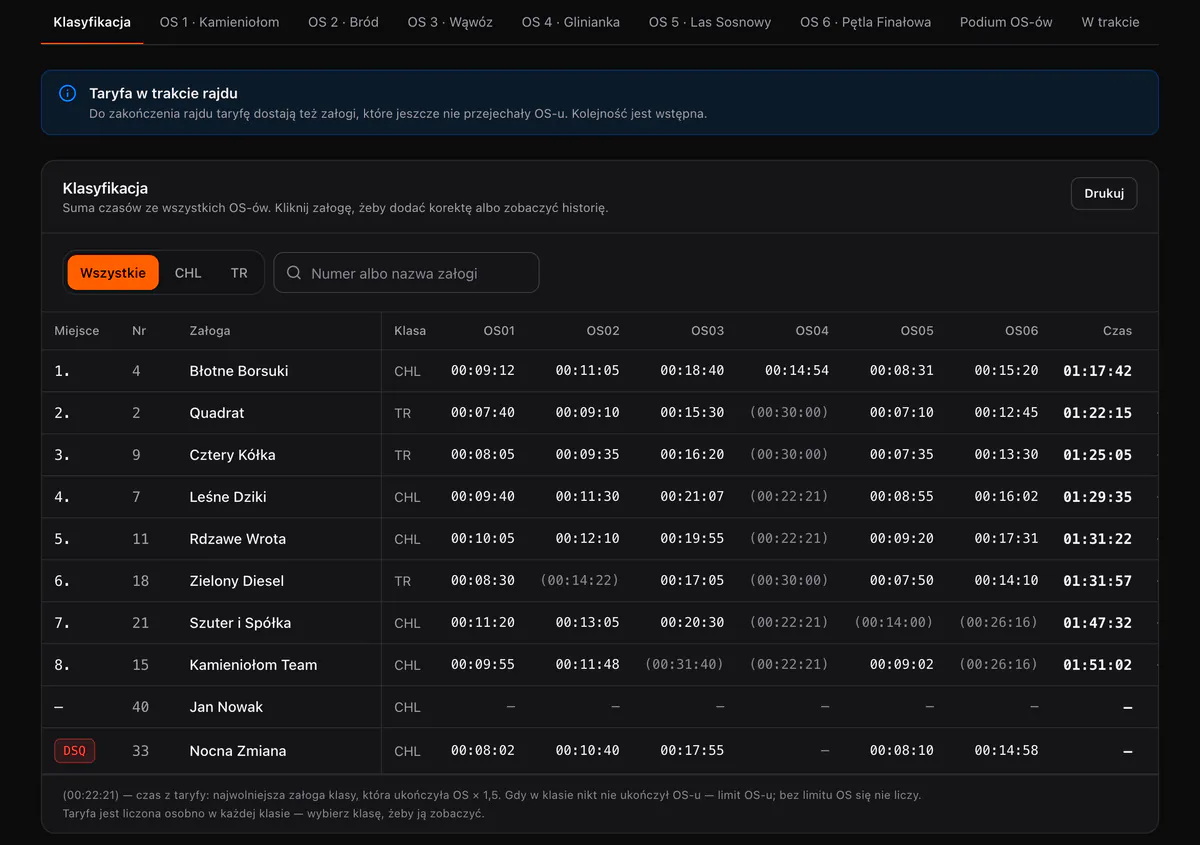Select the Wszystkie class filter
This screenshot has height=845, width=1200.
[x=113, y=272]
